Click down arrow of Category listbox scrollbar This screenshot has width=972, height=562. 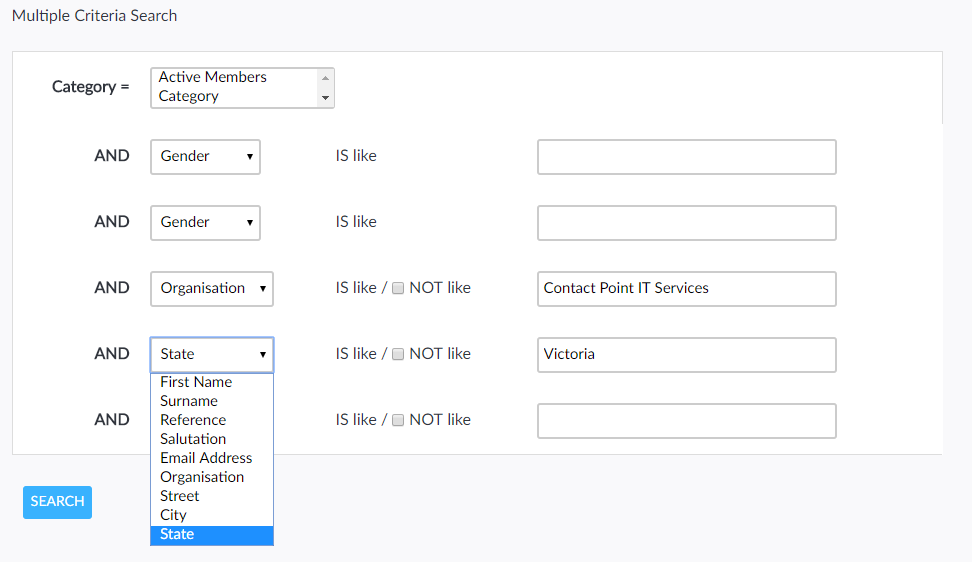tap(325, 98)
